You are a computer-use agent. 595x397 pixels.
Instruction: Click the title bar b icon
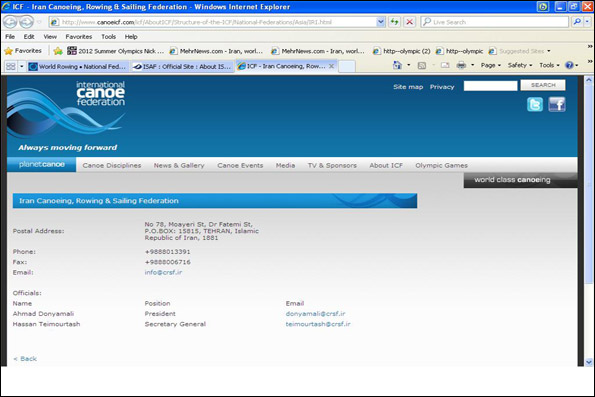(x=543, y=6)
